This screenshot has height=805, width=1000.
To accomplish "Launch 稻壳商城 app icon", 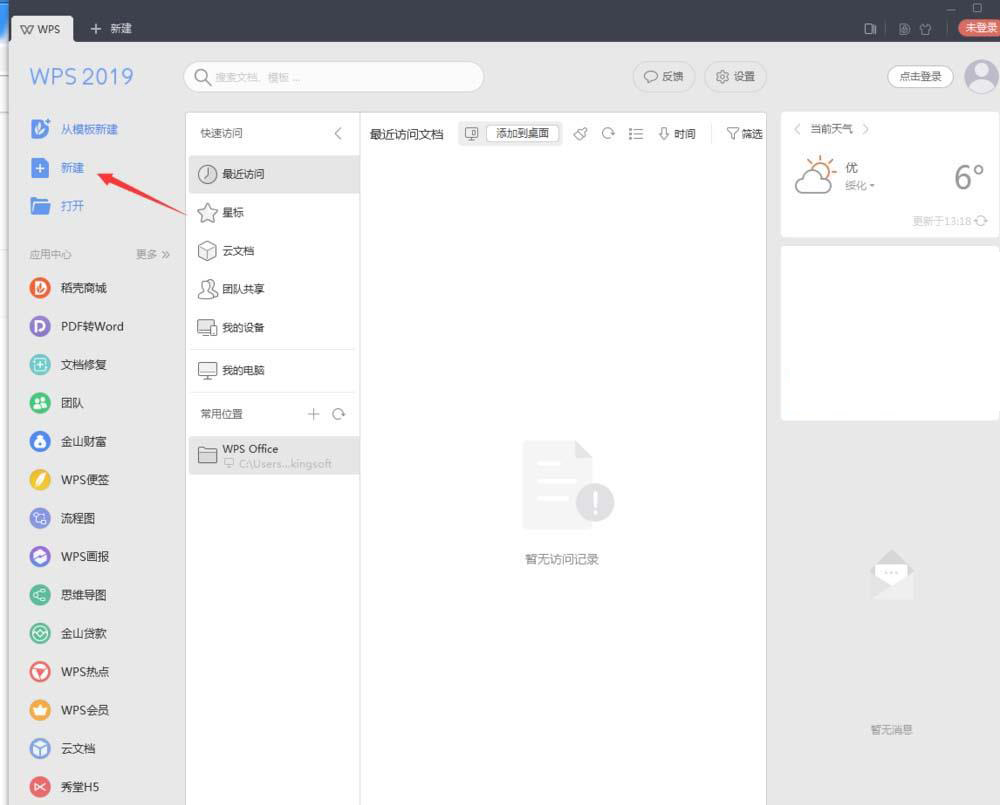I will coord(40,288).
